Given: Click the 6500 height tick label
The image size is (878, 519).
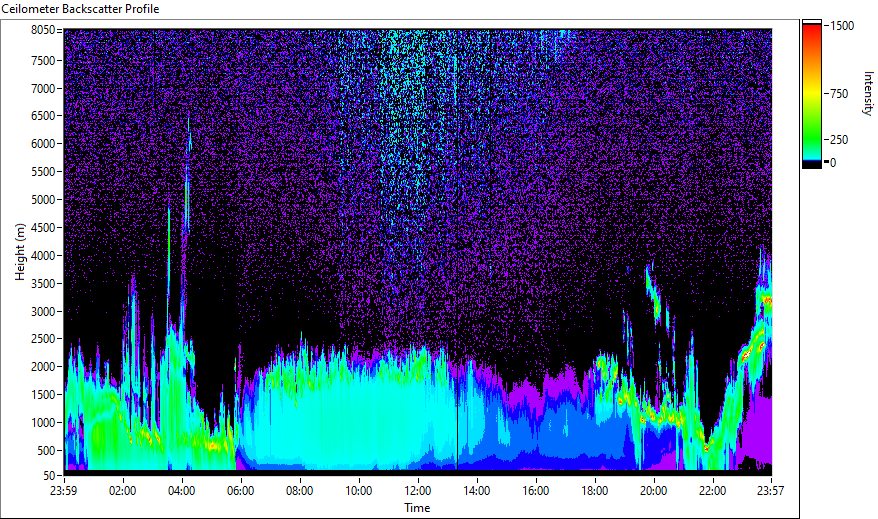Looking at the screenshot, I should coord(43,116).
